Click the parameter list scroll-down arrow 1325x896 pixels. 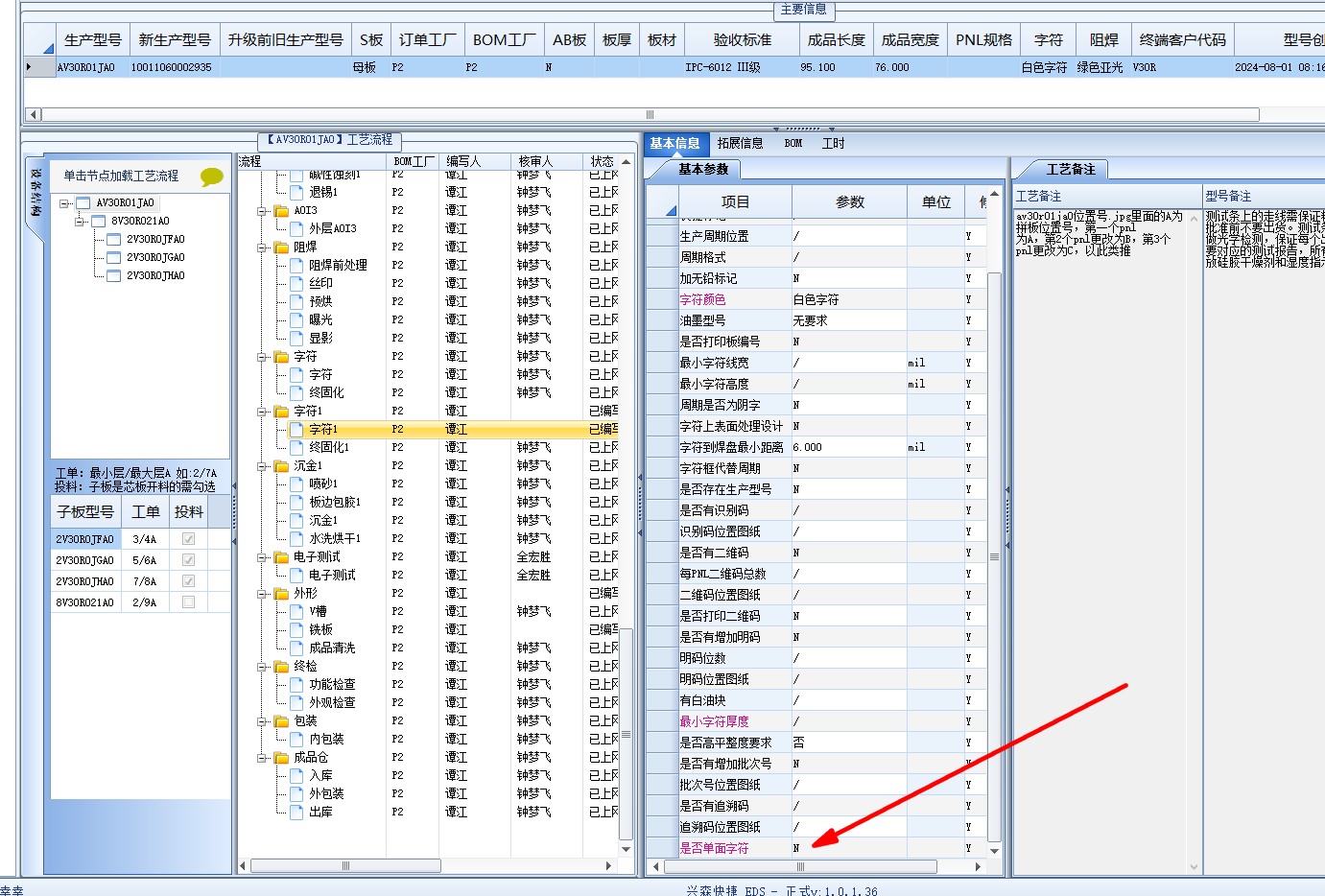[994, 851]
